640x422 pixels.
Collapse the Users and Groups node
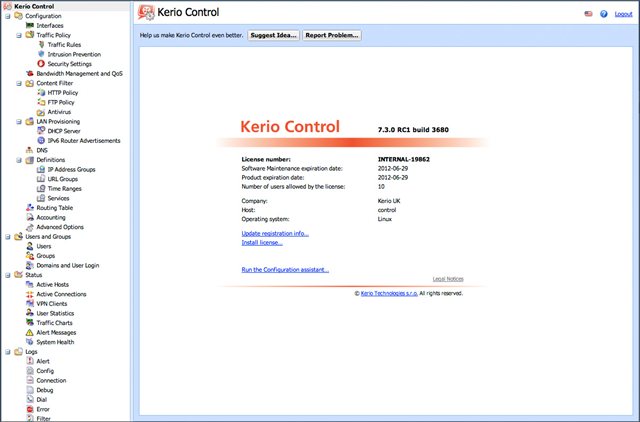tap(8, 237)
